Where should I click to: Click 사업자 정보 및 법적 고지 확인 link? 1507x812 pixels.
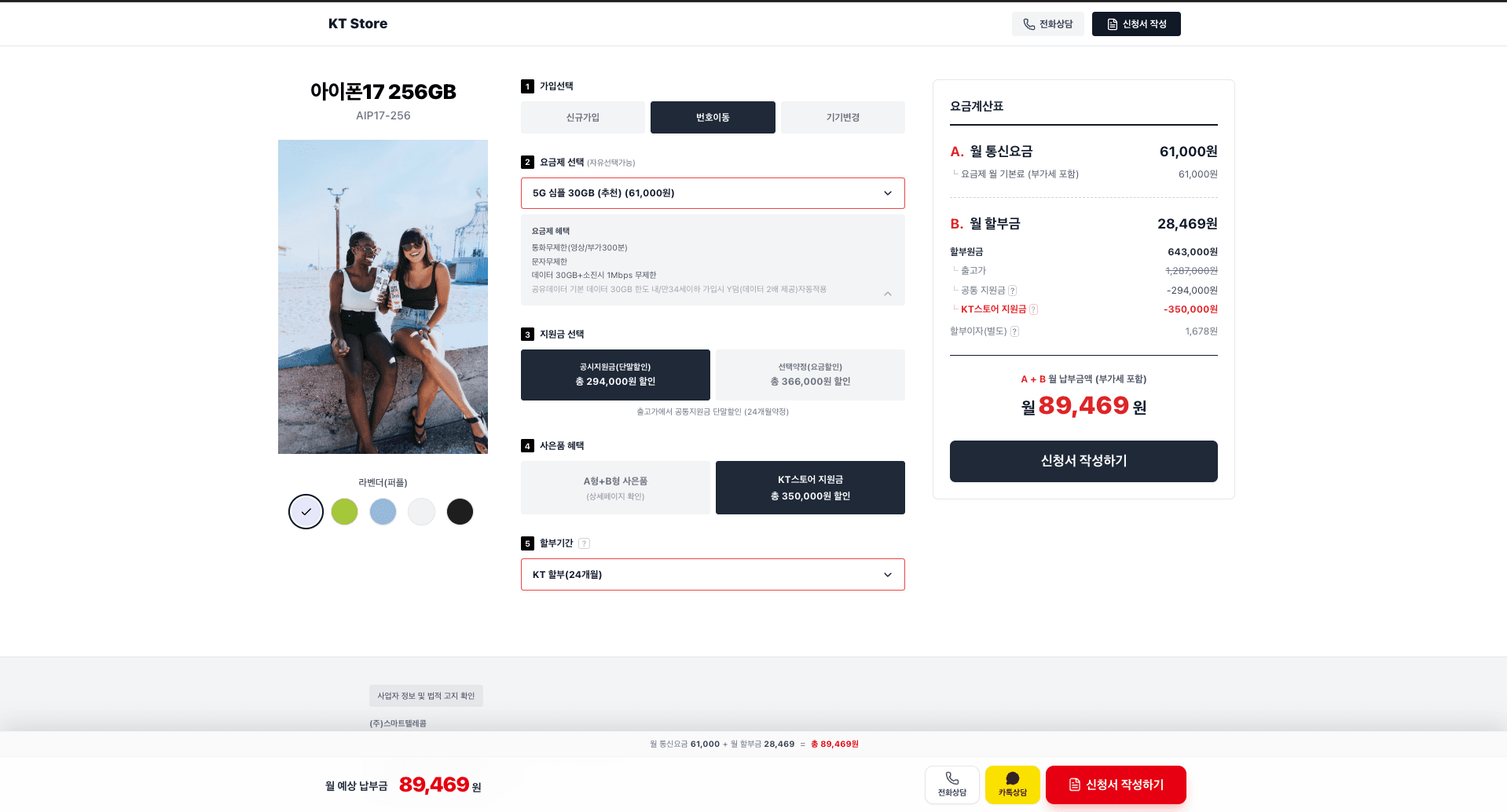[x=426, y=696]
